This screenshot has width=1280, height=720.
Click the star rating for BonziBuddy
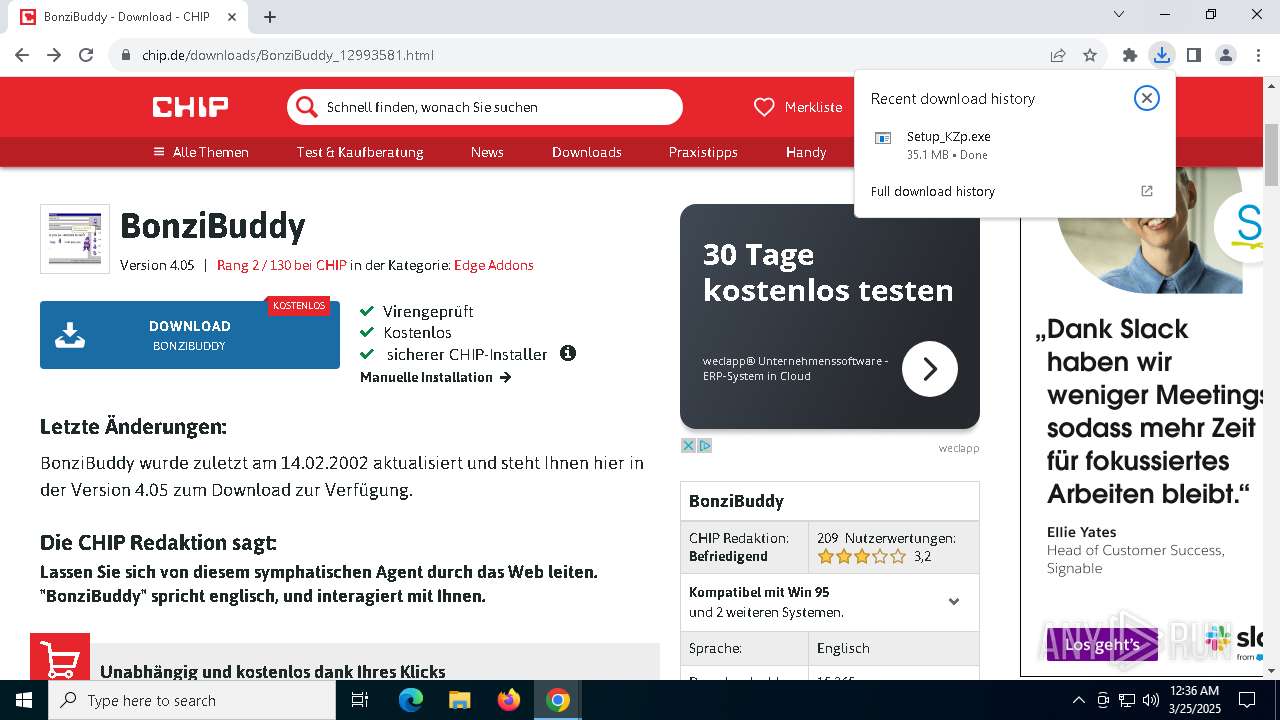pyautogui.click(x=861, y=556)
